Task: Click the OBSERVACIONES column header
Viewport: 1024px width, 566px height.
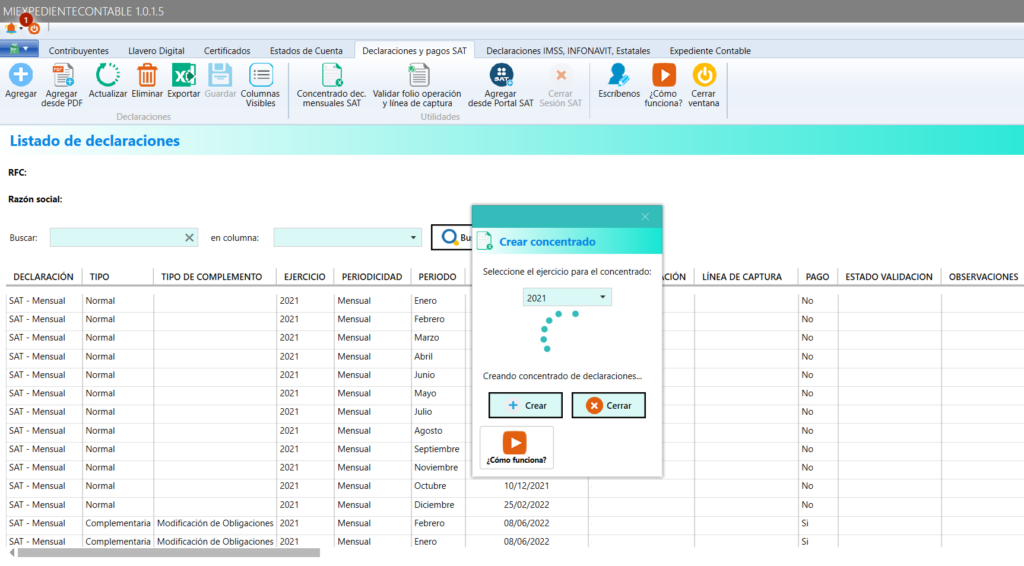Action: tap(983, 277)
